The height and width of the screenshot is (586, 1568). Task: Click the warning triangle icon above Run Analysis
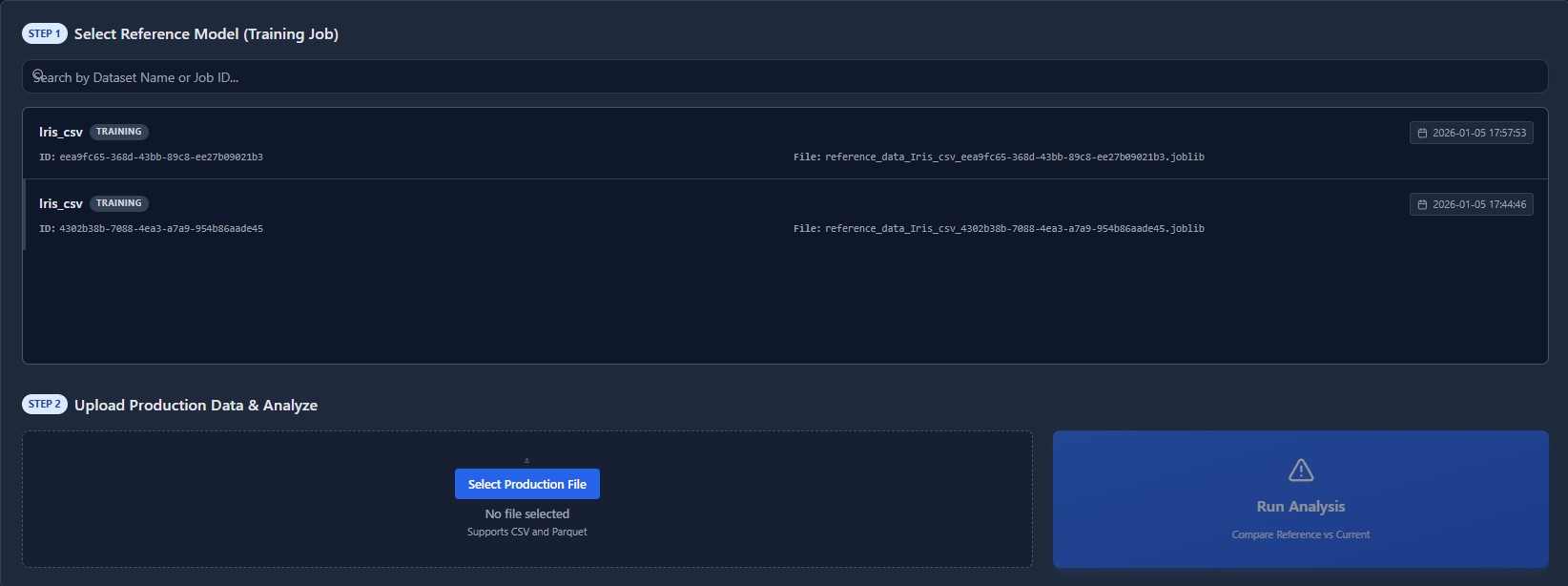(x=1301, y=470)
